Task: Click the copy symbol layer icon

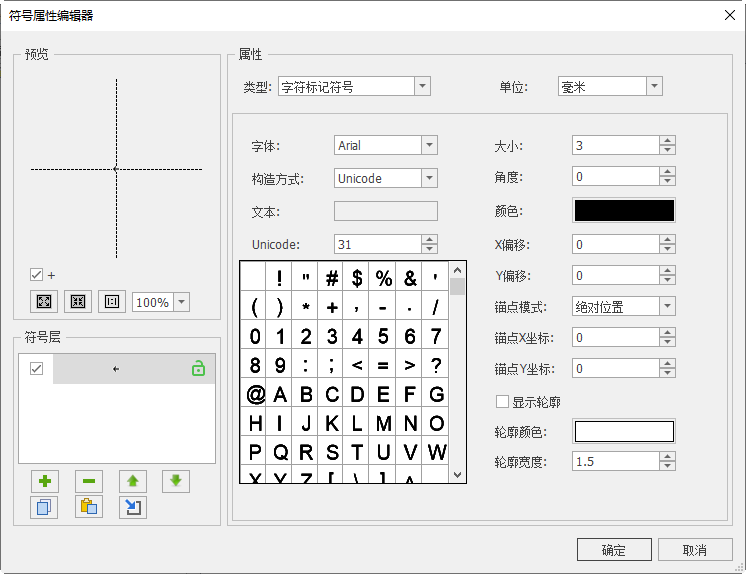Action: [44, 507]
